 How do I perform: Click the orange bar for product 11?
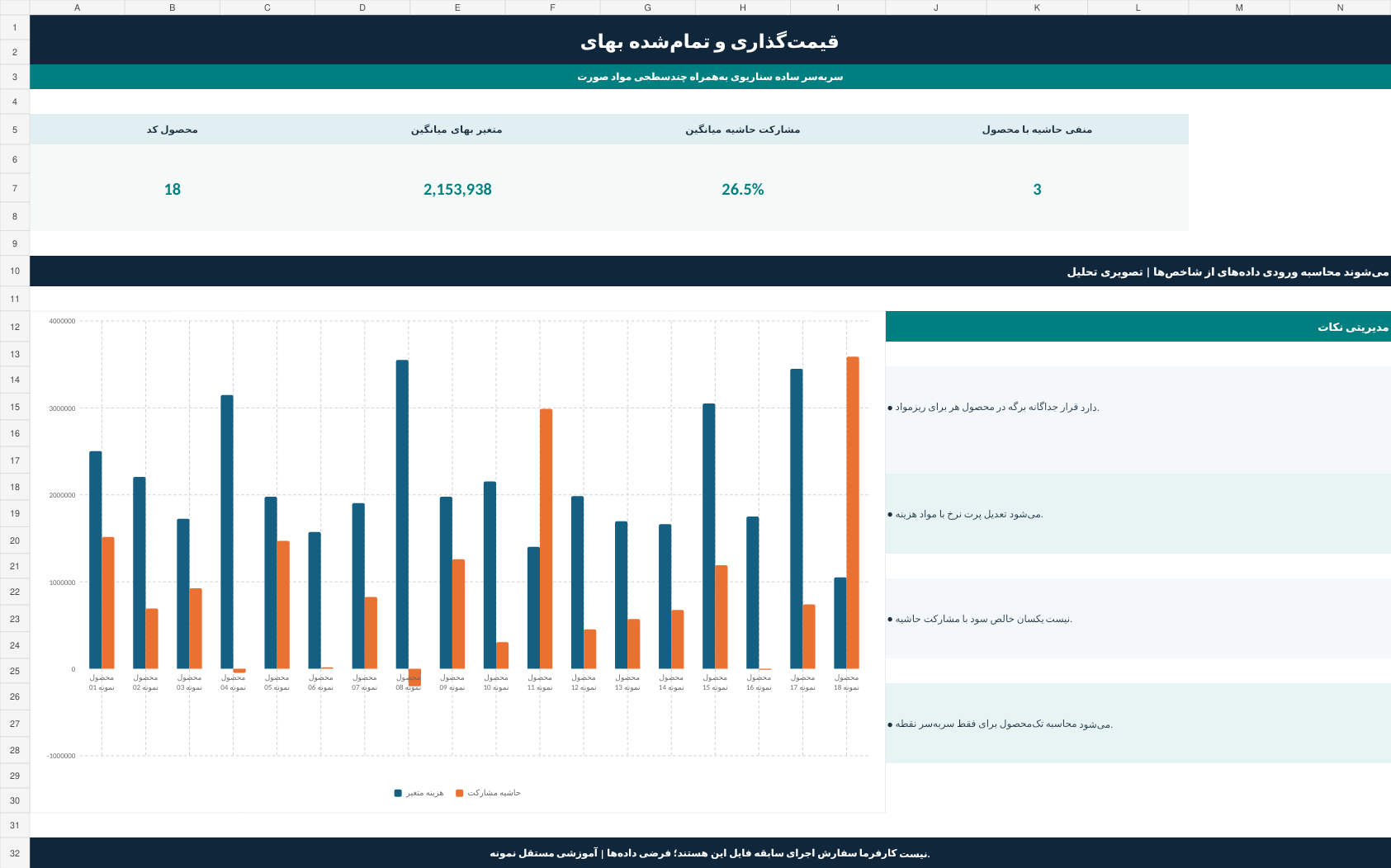546,539
